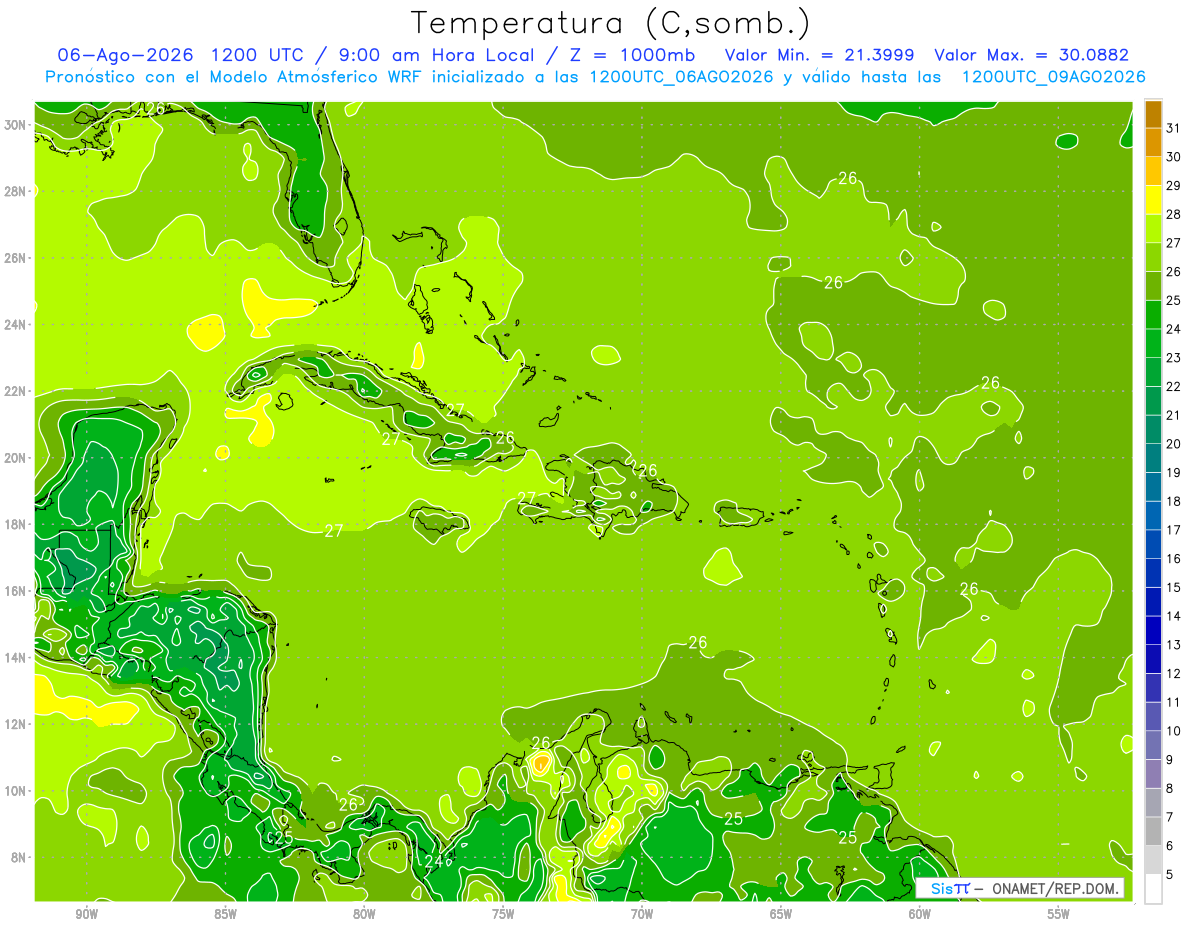Click the latitude axis label "16N"
This screenshot has width=1200, height=927.
point(16,591)
